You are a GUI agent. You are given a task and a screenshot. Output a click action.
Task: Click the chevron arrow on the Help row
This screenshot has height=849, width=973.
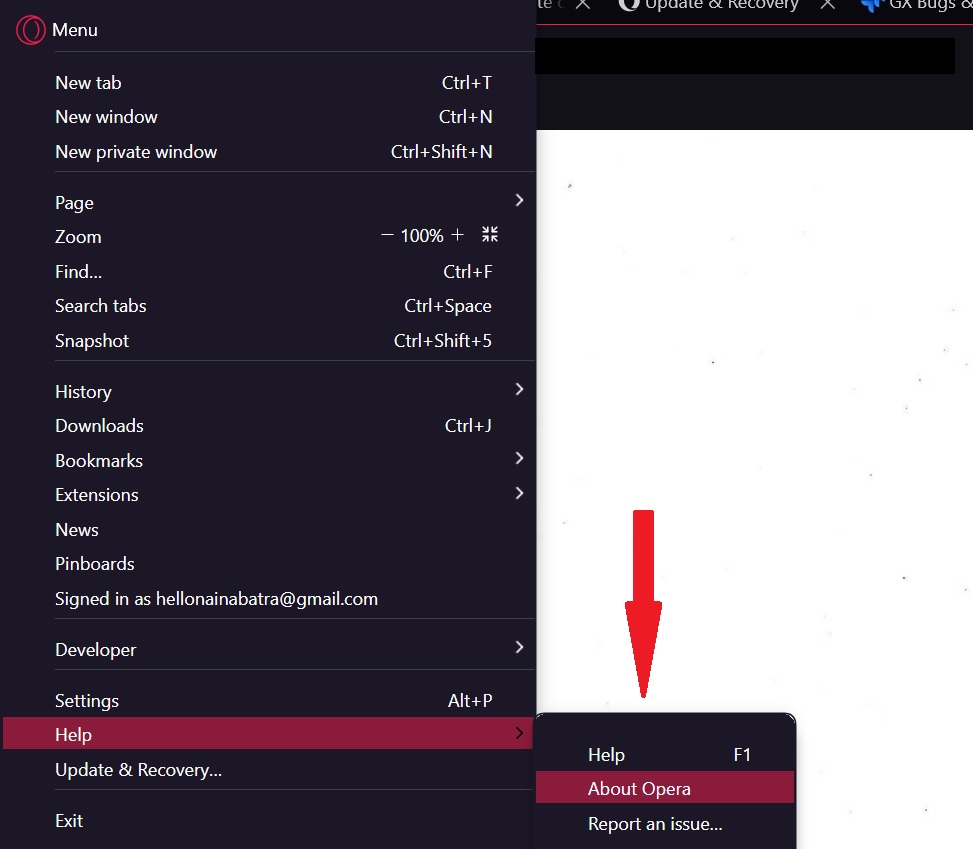point(519,733)
